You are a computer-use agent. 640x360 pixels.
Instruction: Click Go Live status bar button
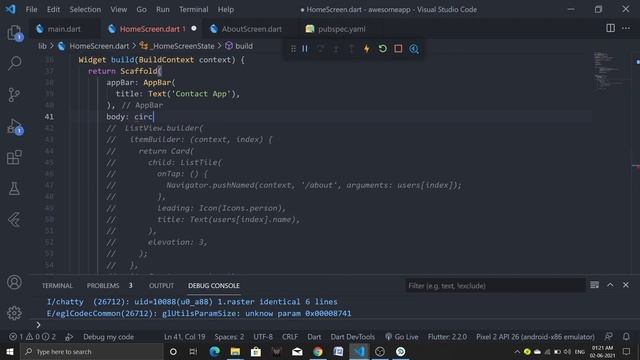402,337
